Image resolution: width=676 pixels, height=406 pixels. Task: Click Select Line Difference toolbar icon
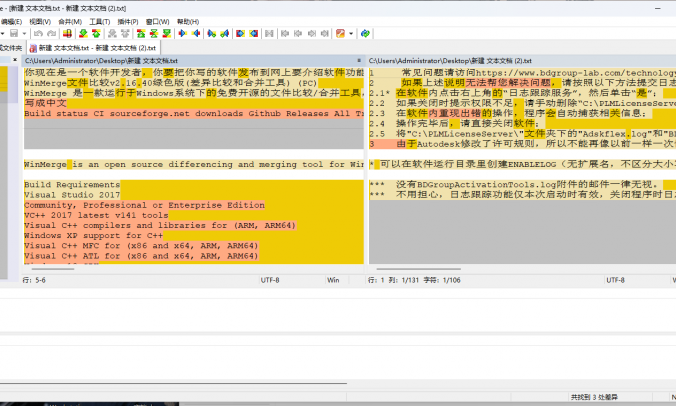67,33
